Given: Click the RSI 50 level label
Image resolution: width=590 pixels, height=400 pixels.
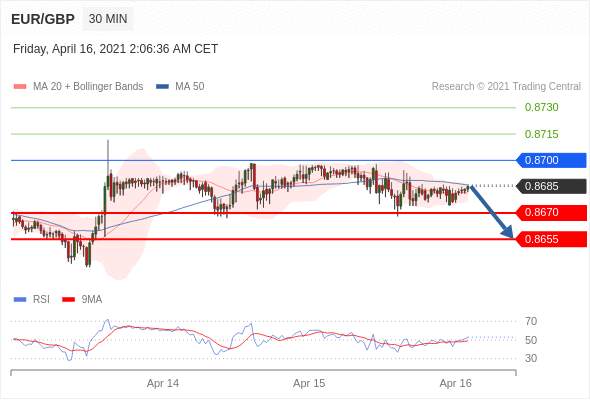Looking at the screenshot, I should click(x=531, y=340).
